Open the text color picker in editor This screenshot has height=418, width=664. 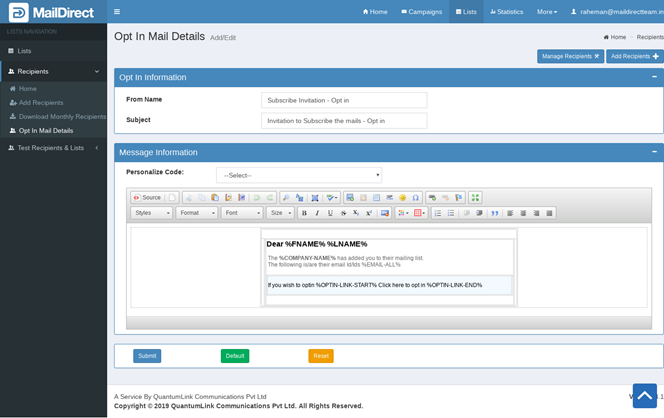(403, 213)
